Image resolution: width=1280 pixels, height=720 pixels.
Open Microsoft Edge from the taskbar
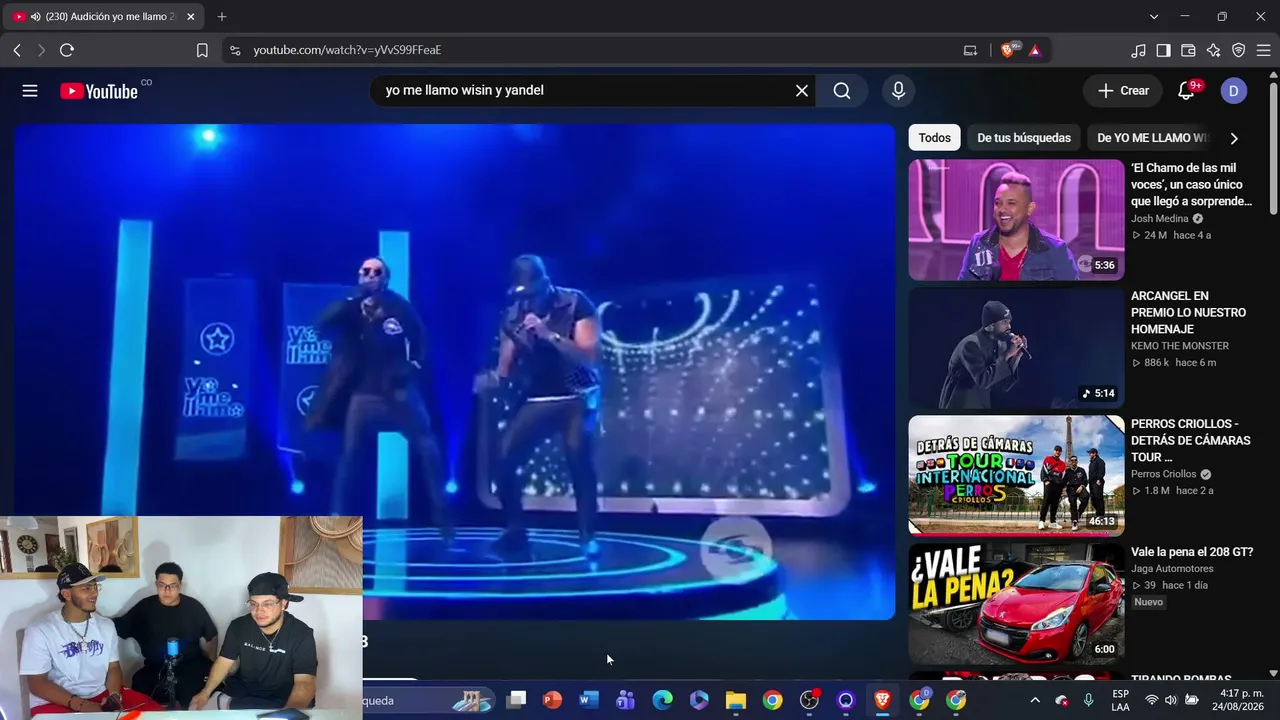[662, 700]
